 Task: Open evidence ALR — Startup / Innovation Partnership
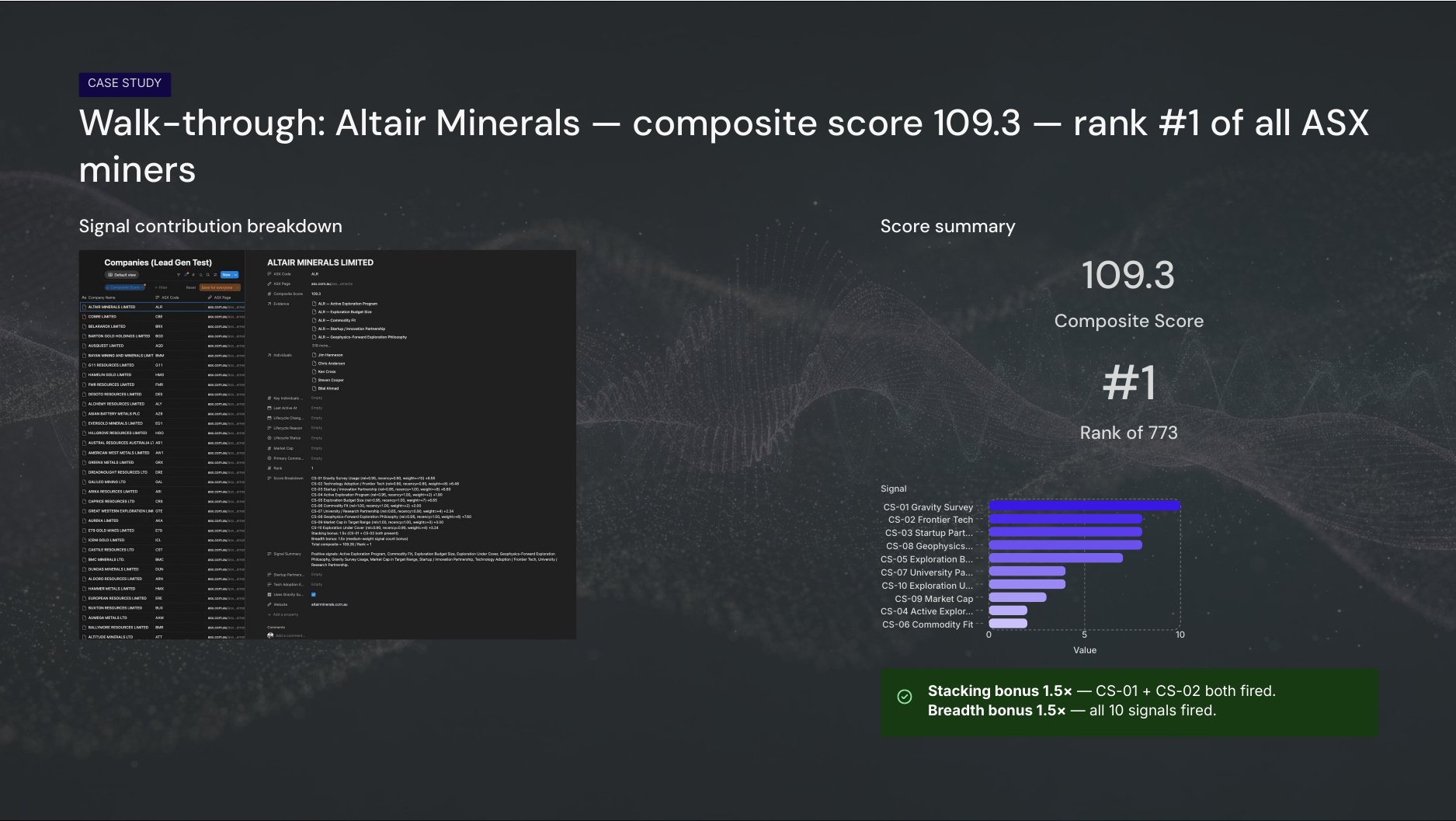(x=349, y=329)
